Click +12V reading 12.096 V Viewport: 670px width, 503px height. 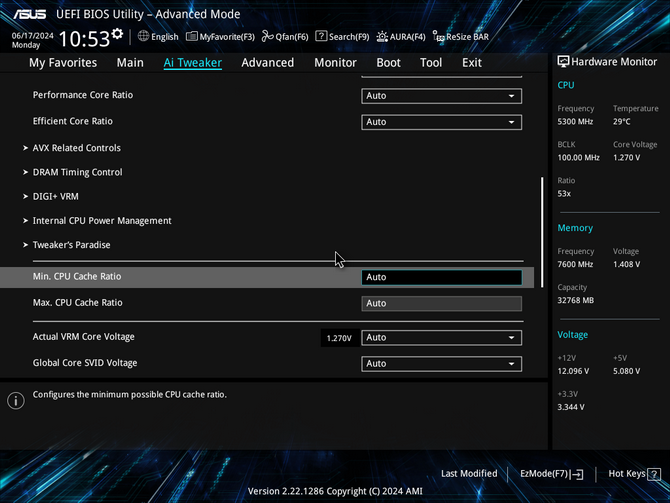[x=573, y=371]
